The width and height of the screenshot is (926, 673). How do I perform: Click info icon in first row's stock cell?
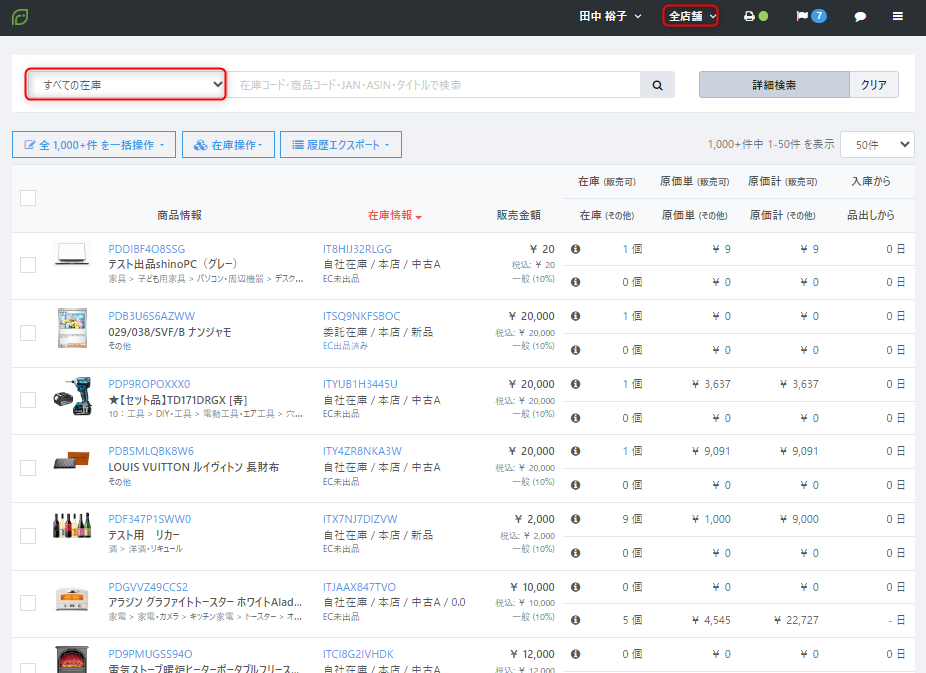[x=575, y=249]
